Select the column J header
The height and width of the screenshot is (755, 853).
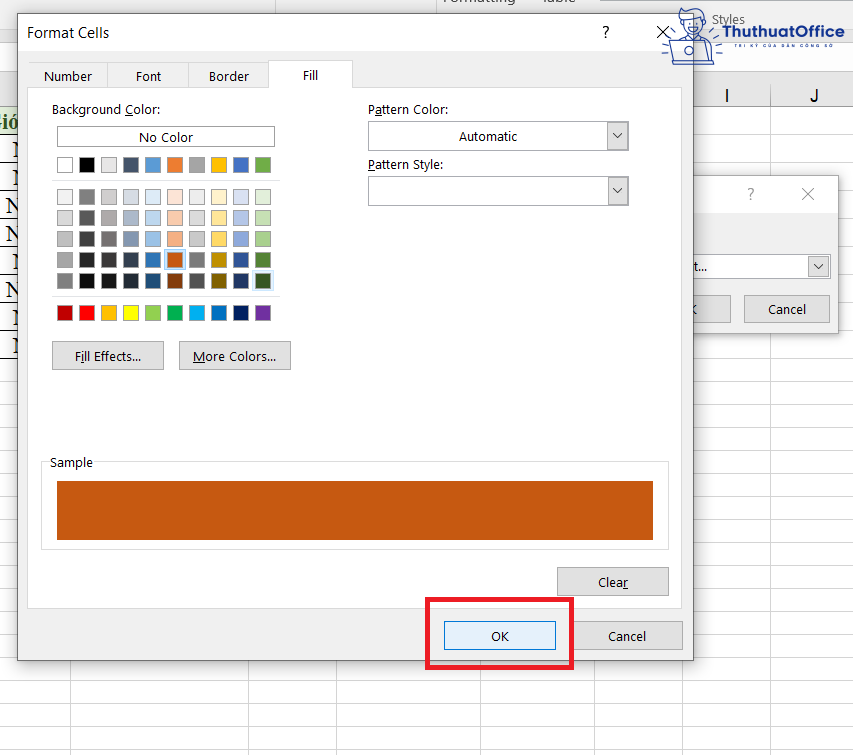pyautogui.click(x=814, y=95)
